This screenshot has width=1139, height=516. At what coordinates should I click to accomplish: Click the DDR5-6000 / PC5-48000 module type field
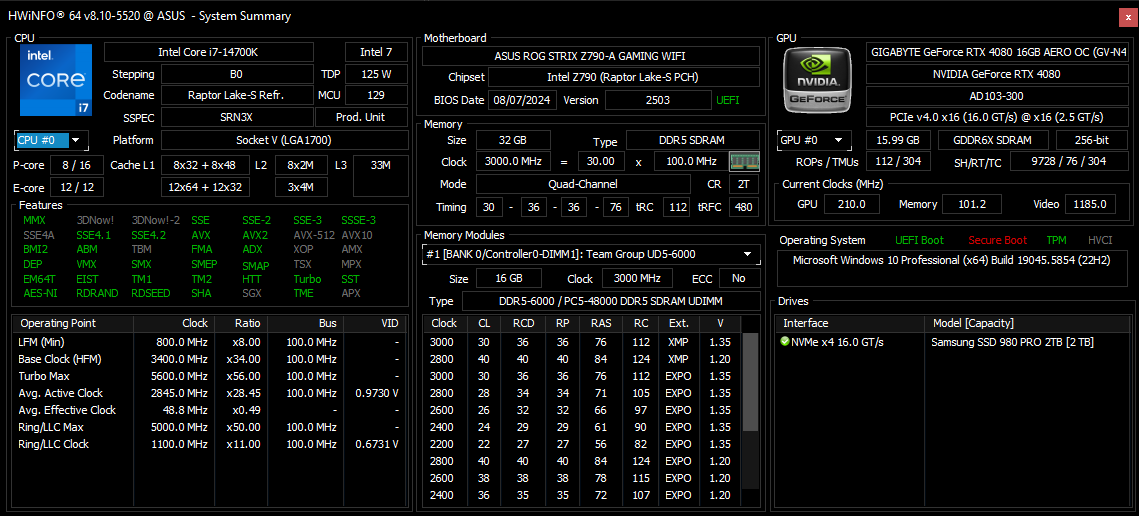[611, 302]
